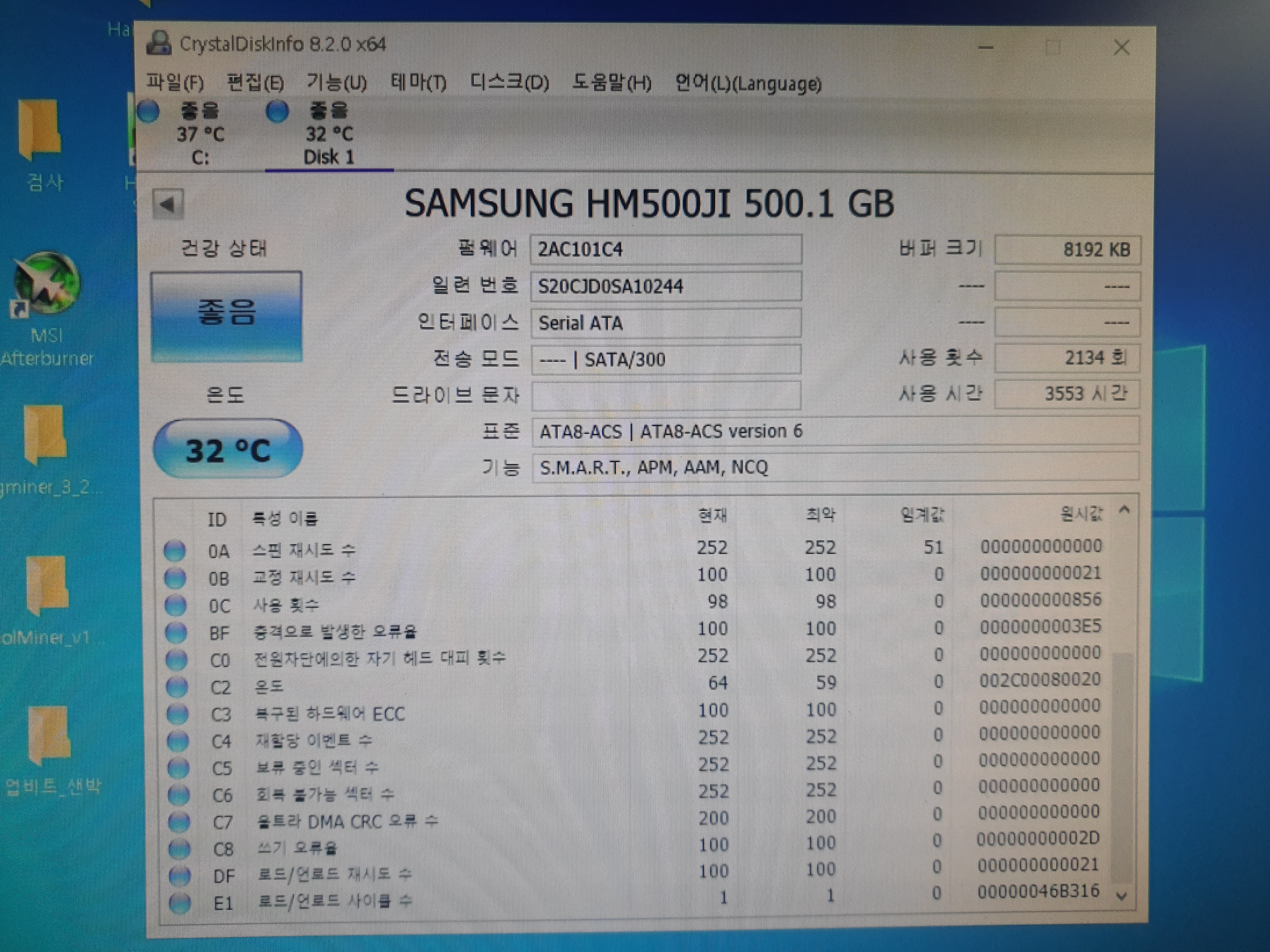Screen dimensions: 1270x952
Task: Open the 디스크(D) menu
Action: click(509, 82)
